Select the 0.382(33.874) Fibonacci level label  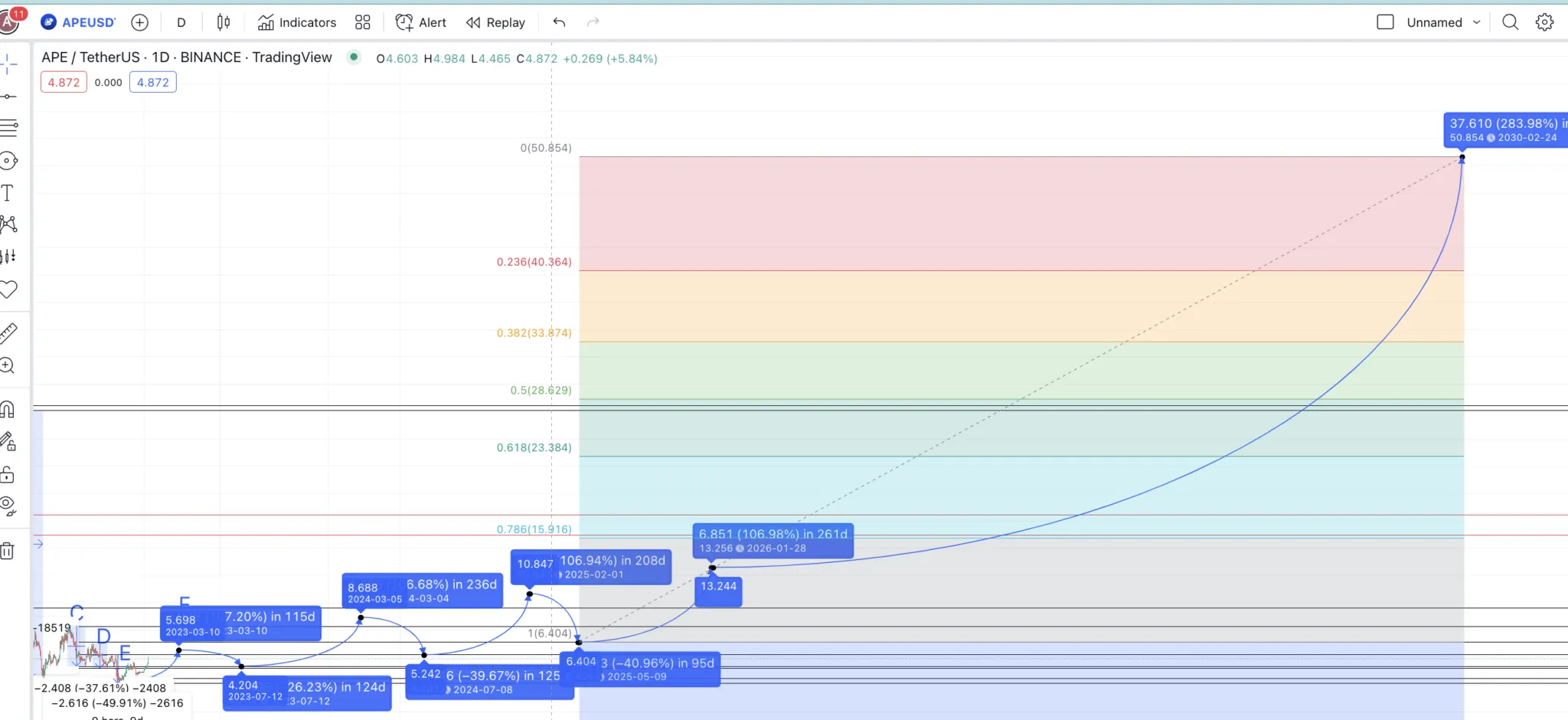pyautogui.click(x=534, y=333)
